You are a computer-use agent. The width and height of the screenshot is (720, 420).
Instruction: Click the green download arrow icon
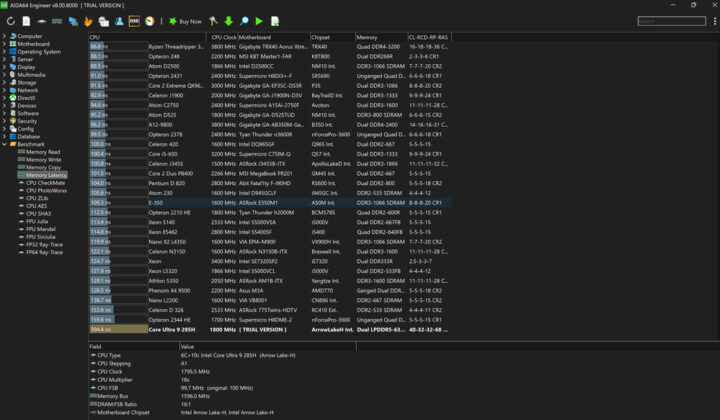pos(229,21)
